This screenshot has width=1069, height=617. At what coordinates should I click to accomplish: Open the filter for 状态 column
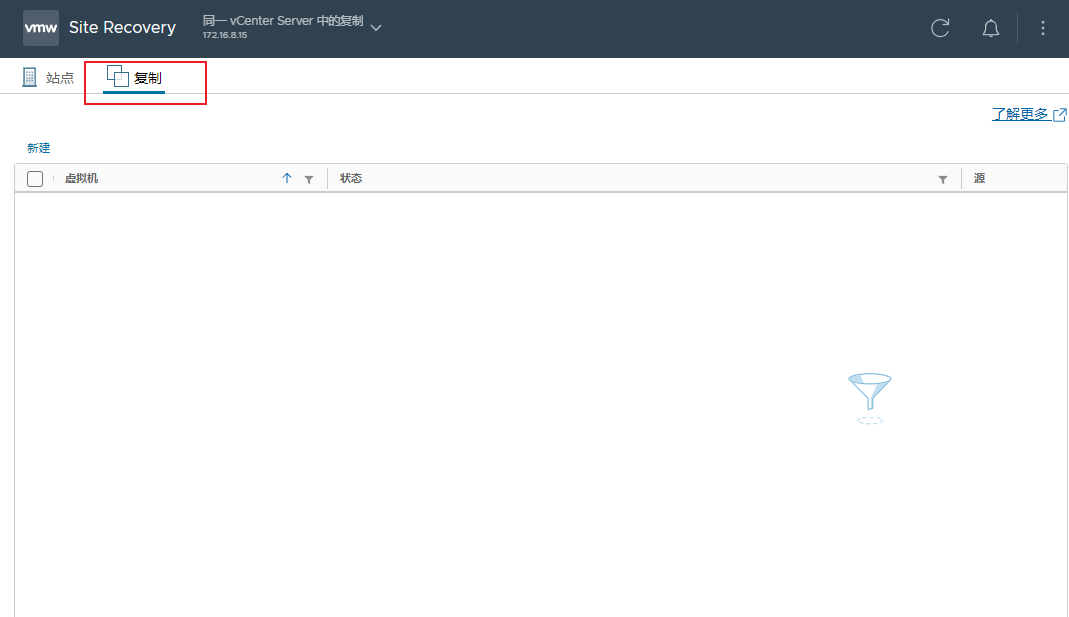pos(943,179)
